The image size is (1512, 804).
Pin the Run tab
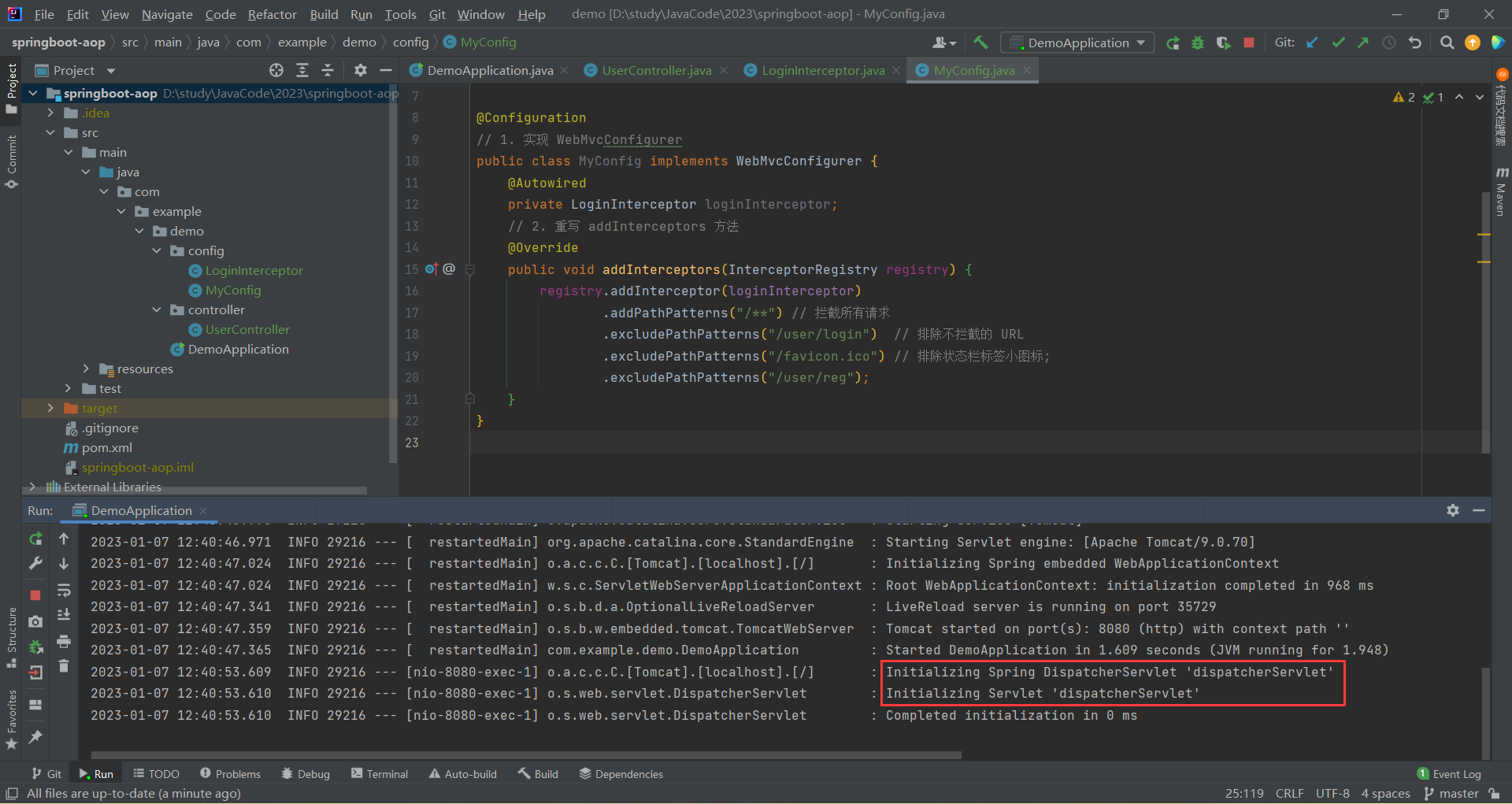35,736
